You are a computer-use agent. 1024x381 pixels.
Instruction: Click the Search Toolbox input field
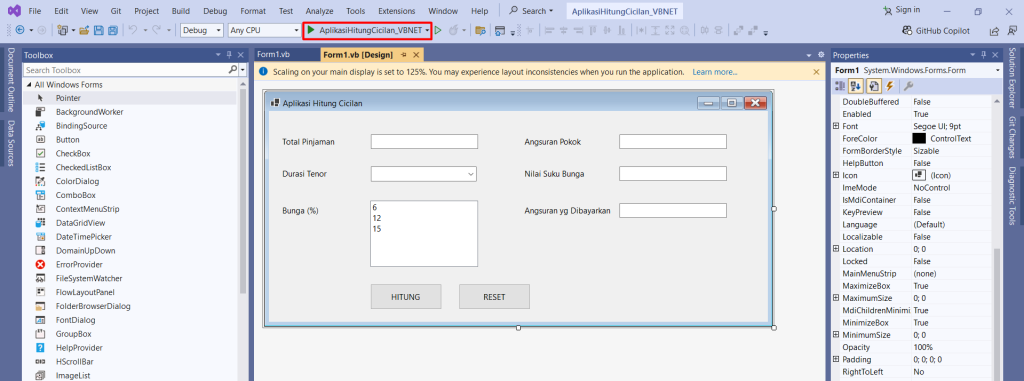click(x=125, y=70)
